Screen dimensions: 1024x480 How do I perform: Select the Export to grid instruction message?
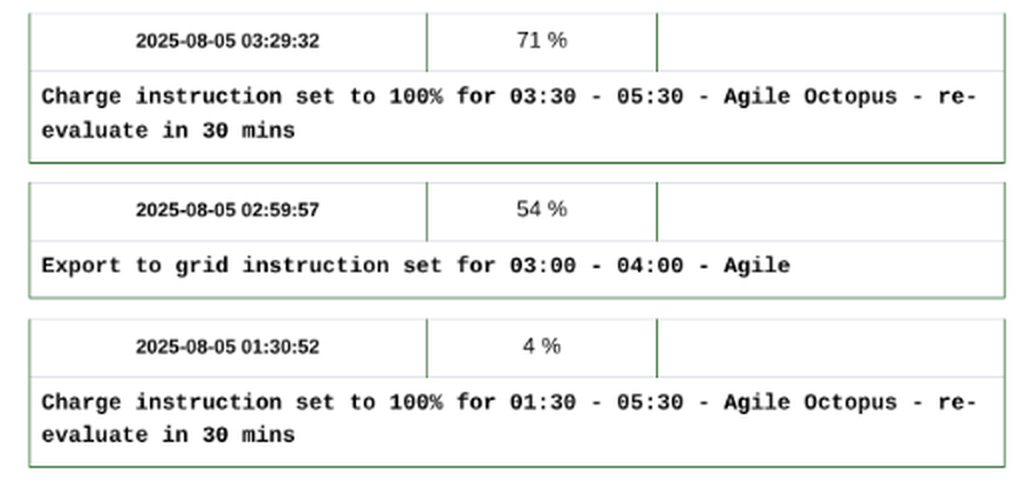click(415, 266)
